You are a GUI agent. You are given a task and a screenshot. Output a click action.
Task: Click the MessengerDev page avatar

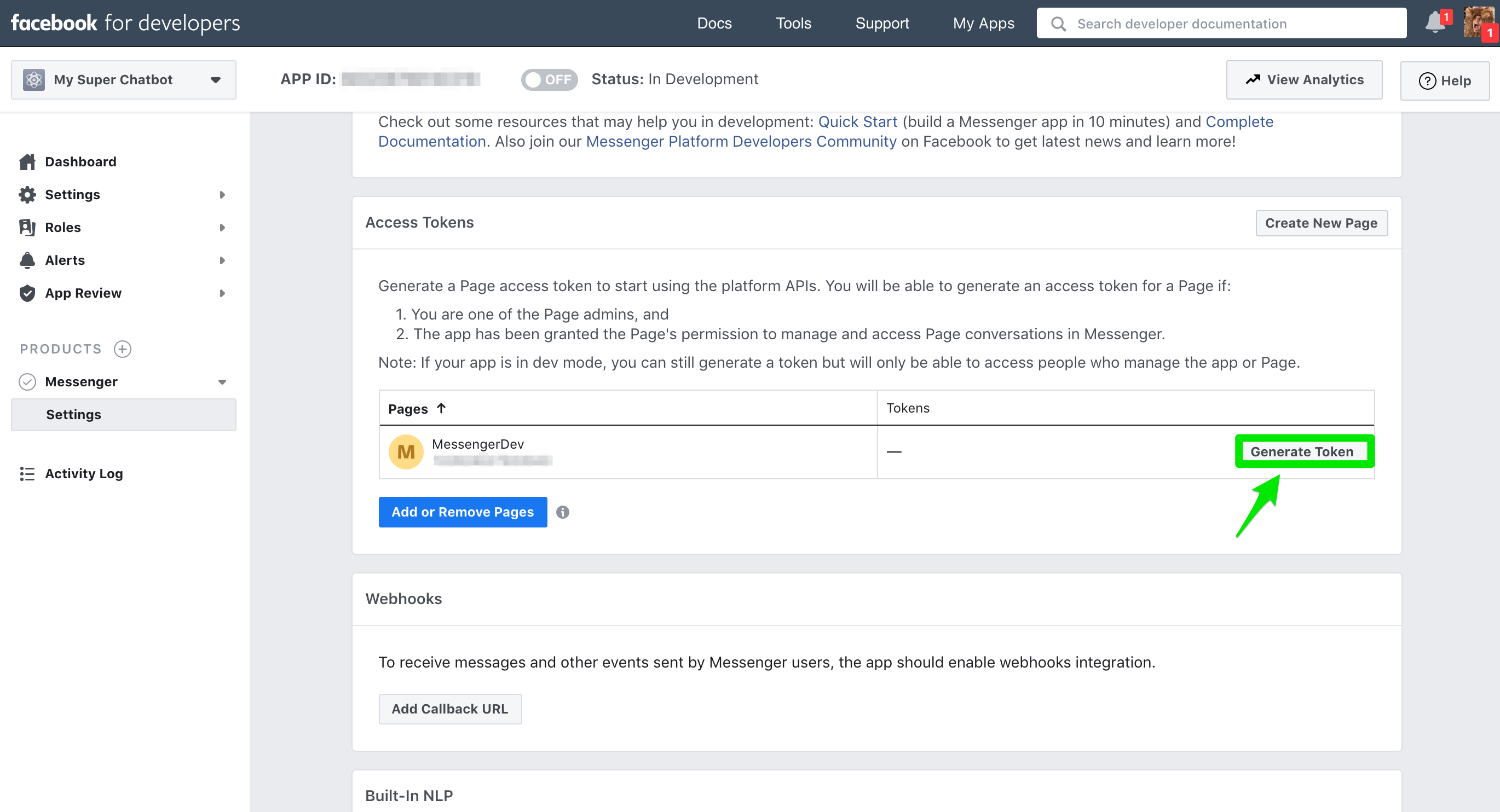pos(406,452)
